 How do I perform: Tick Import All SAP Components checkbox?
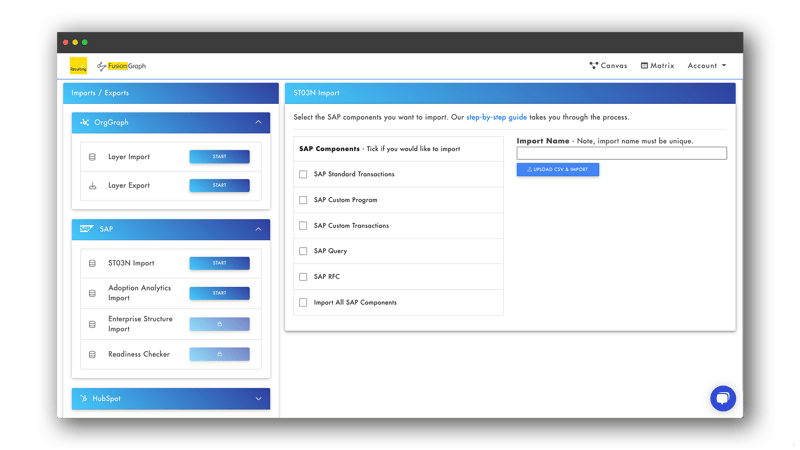click(303, 303)
